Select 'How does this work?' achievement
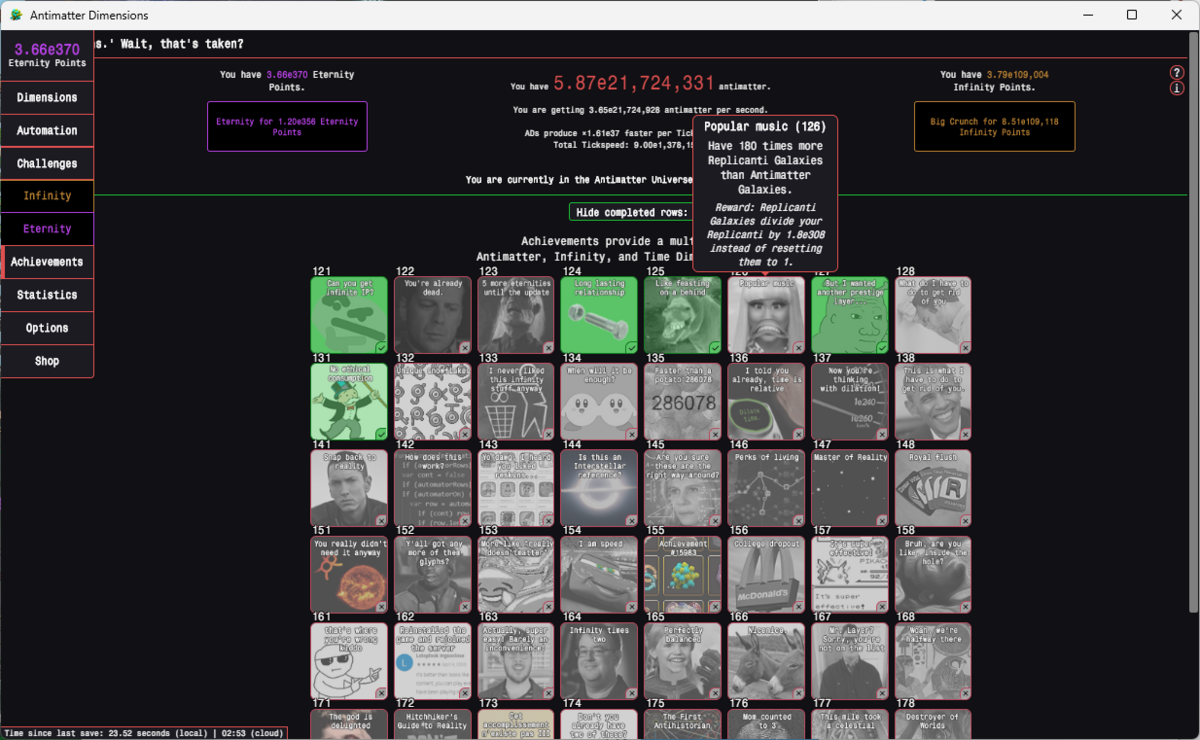 coord(432,488)
